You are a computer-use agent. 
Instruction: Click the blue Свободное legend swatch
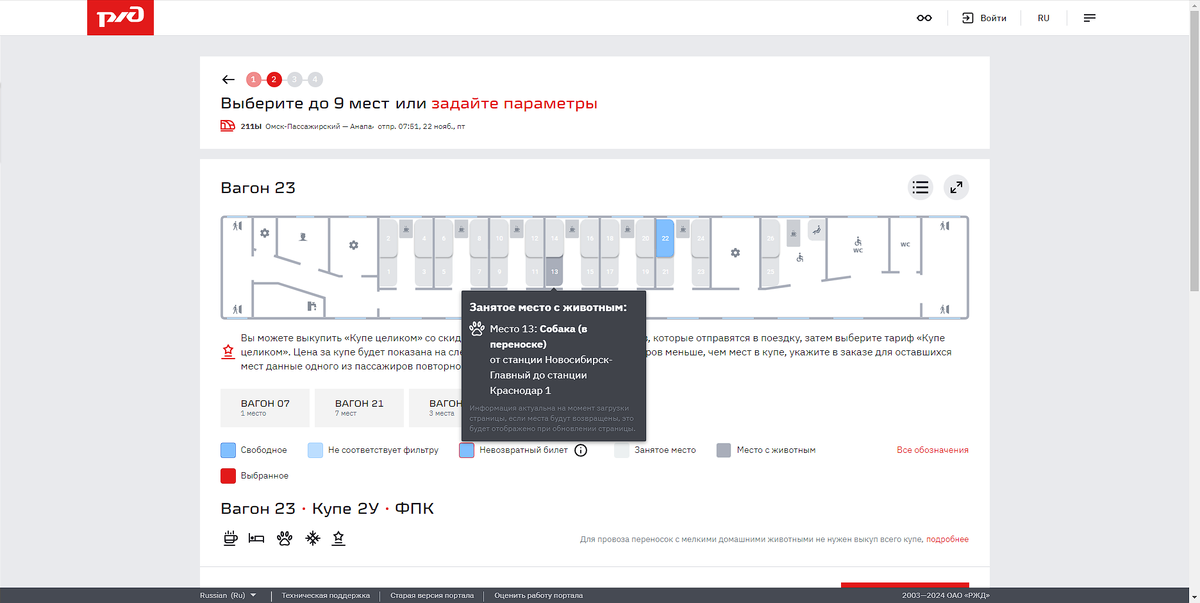(227, 450)
